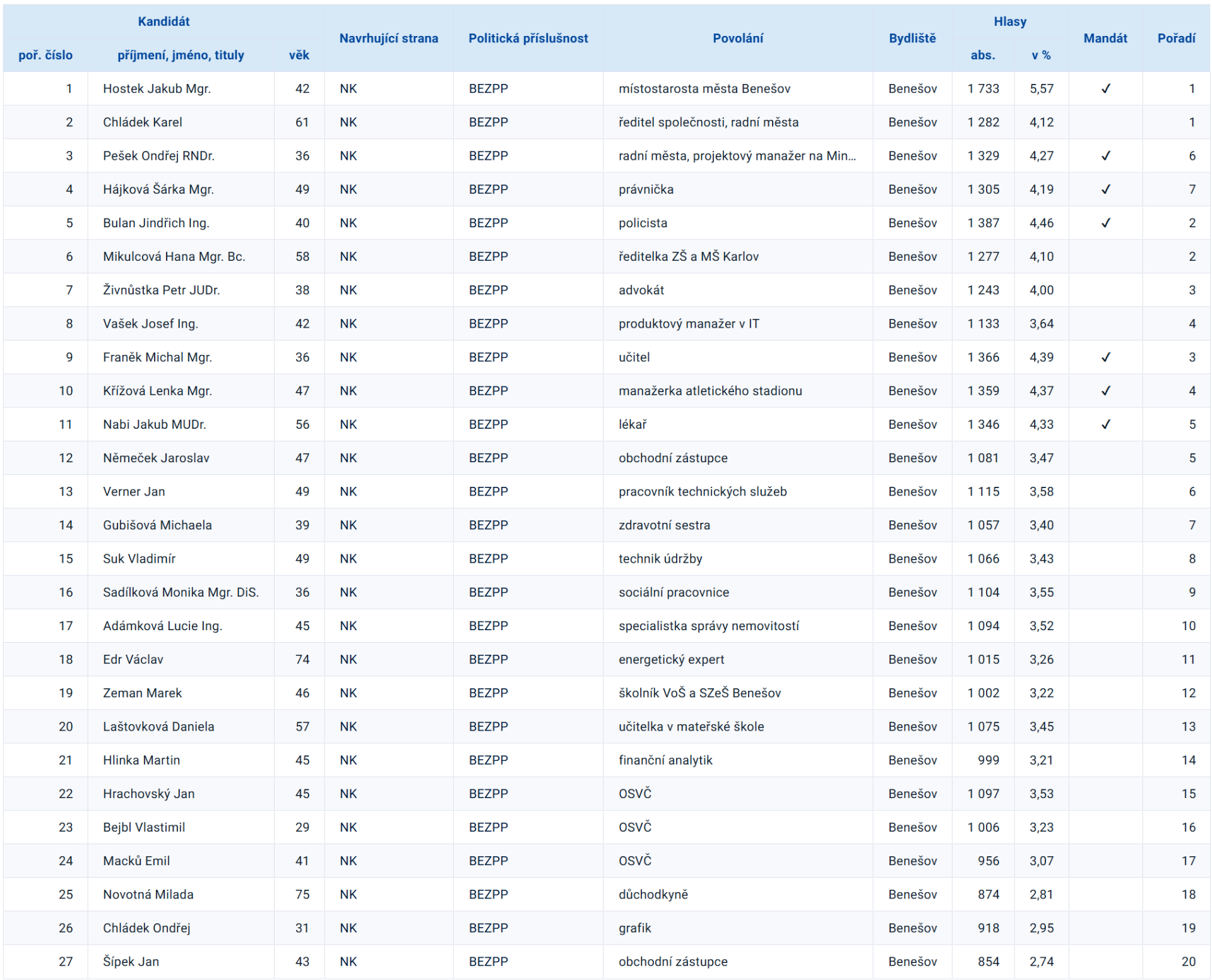Viewport: 1212px width, 980px height.
Task: Click the Navrhující strana column header
Action: pyautogui.click(x=388, y=39)
